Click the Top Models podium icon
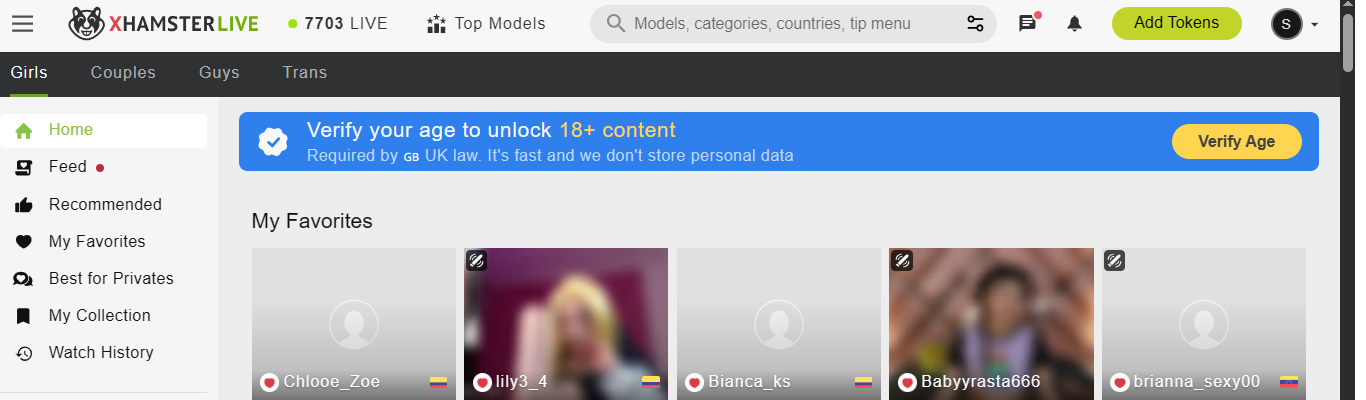1366x400 pixels. click(436, 24)
